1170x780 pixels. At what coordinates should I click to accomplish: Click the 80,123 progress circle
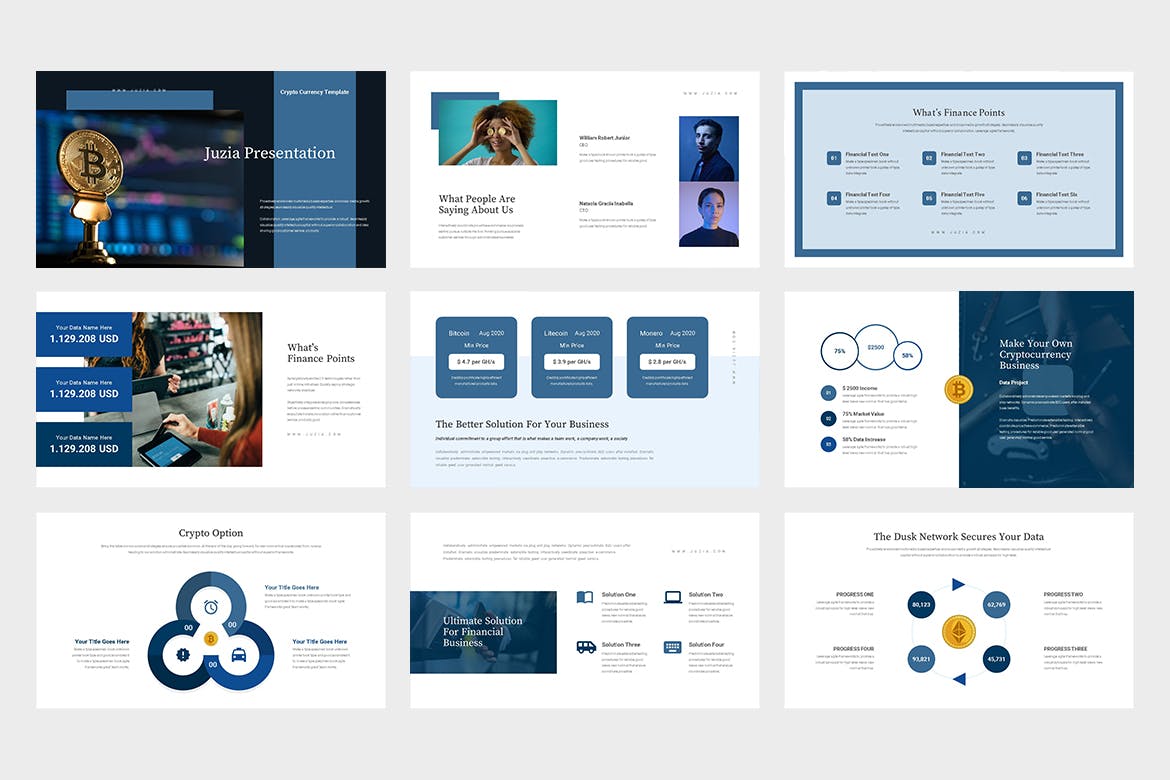[x=921, y=605]
